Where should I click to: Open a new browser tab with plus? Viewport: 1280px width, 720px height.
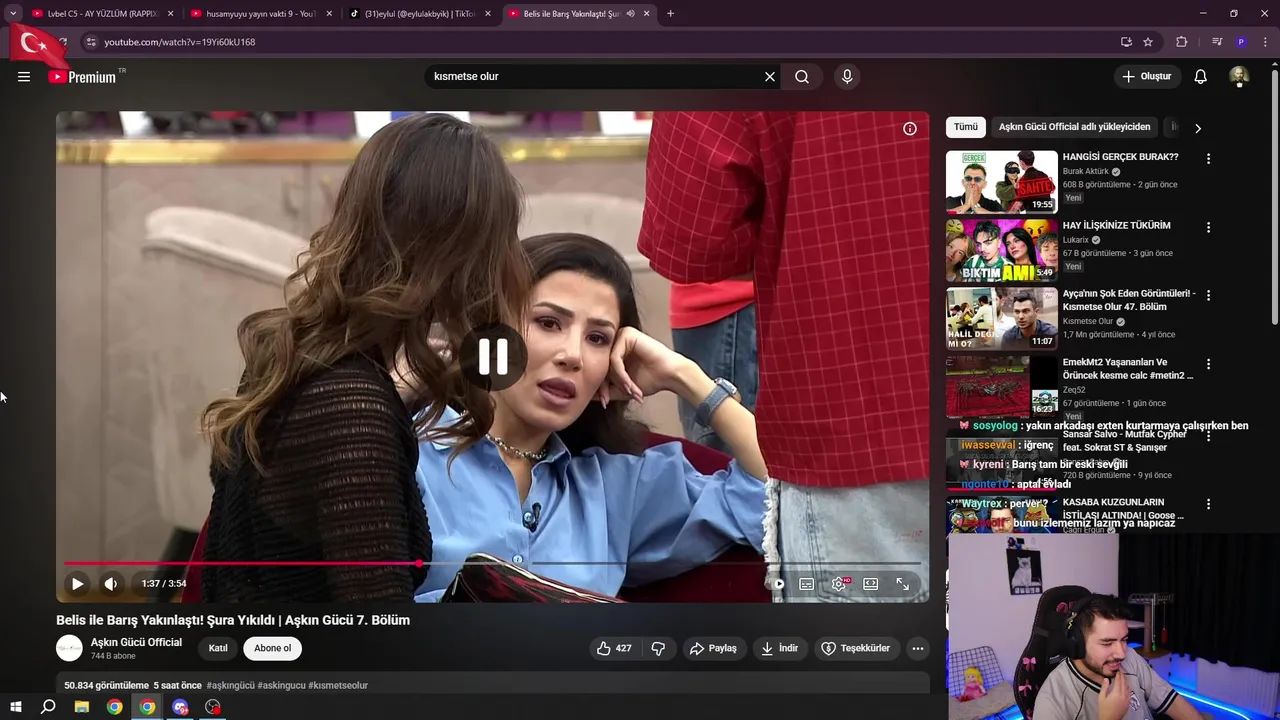coord(670,14)
